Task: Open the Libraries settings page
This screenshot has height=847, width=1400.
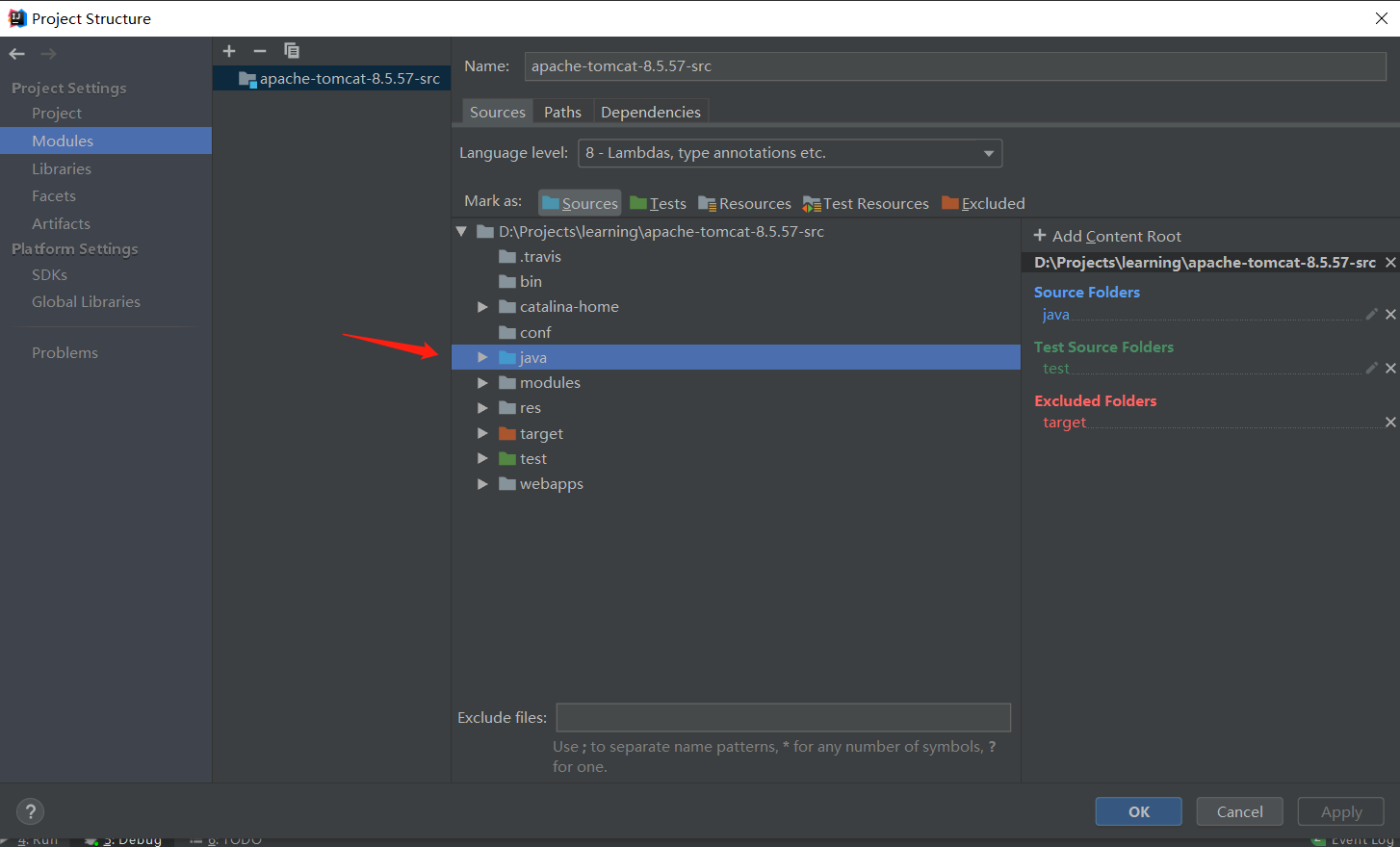Action: 62,168
